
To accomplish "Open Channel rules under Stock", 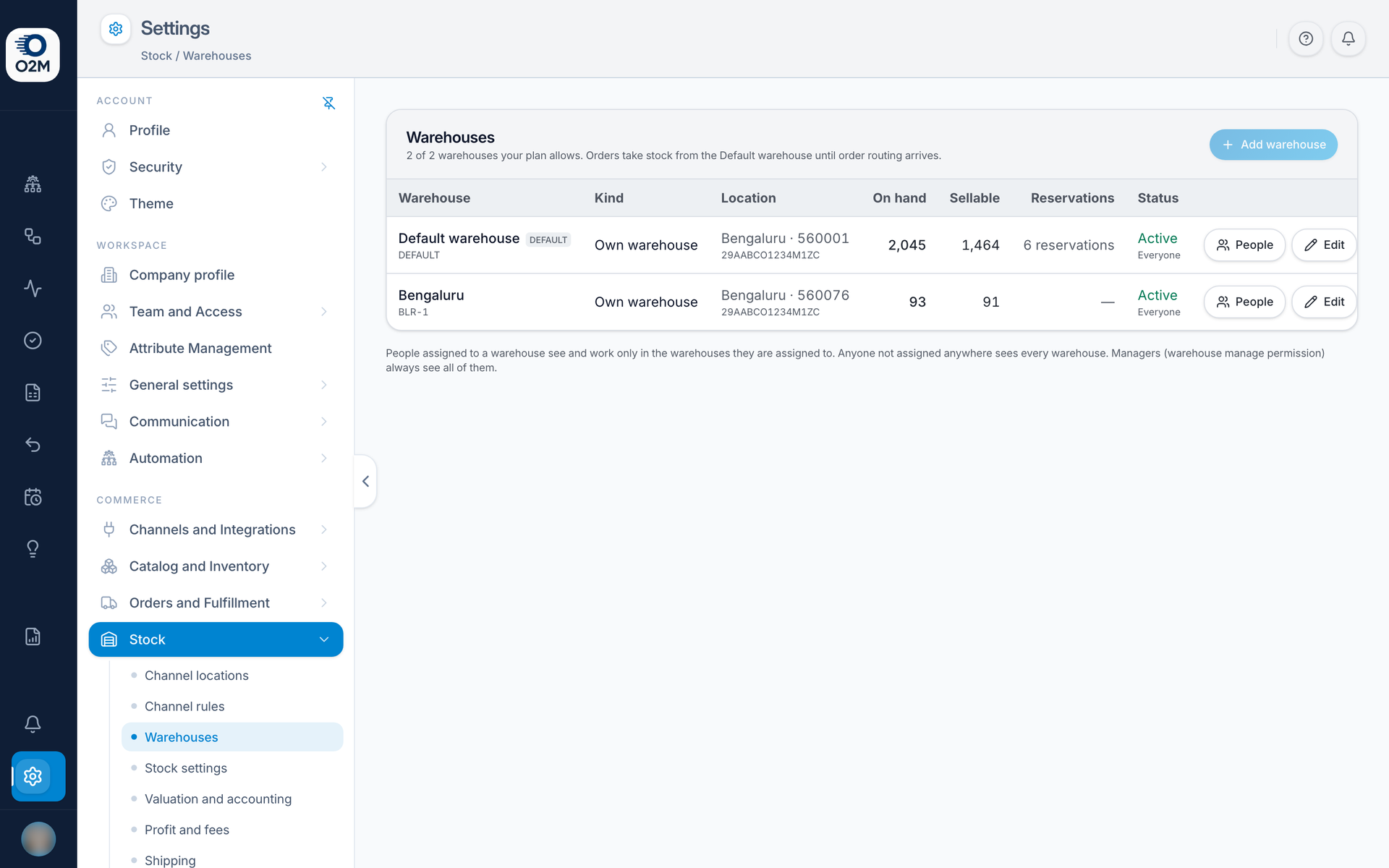I will 184,707.
